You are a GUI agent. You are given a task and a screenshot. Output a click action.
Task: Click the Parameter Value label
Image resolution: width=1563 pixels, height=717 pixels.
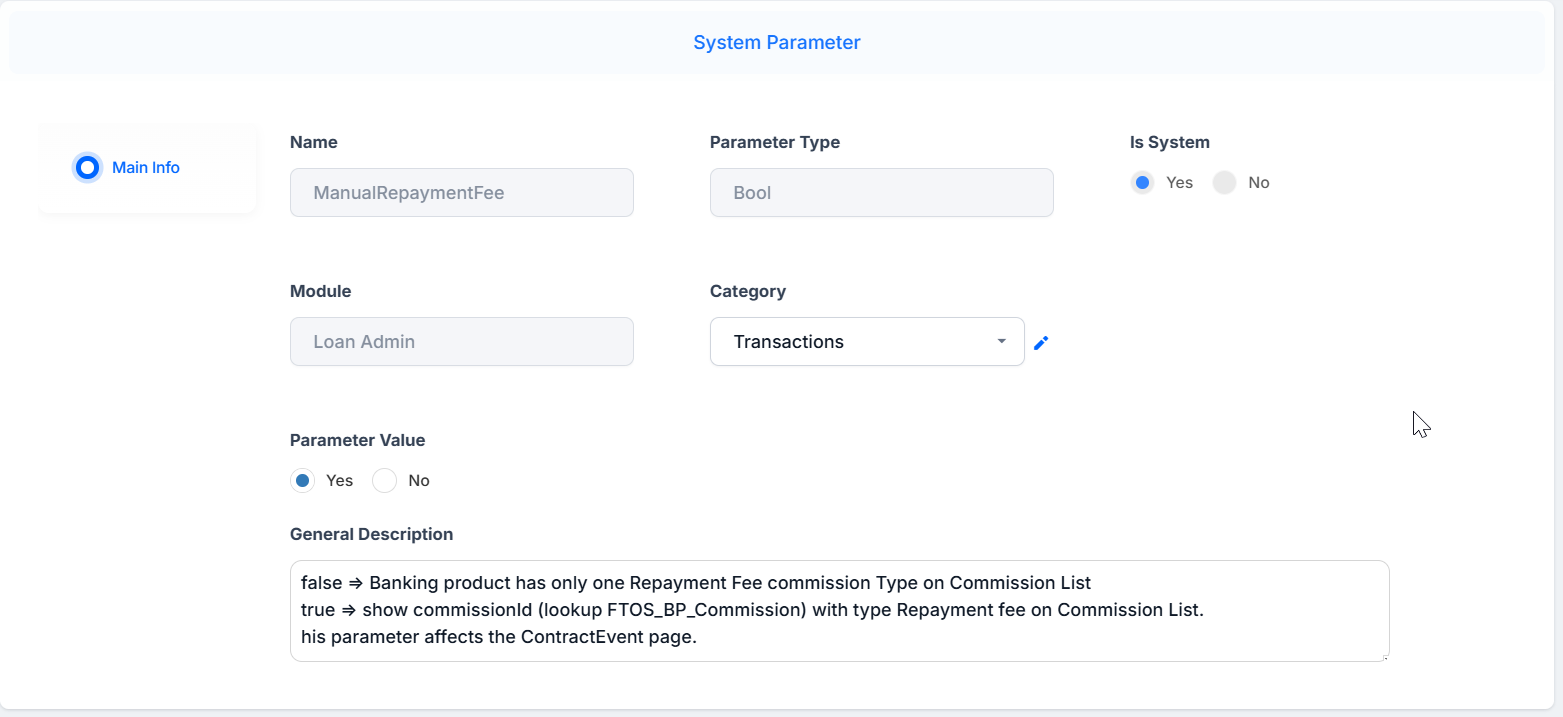point(357,441)
